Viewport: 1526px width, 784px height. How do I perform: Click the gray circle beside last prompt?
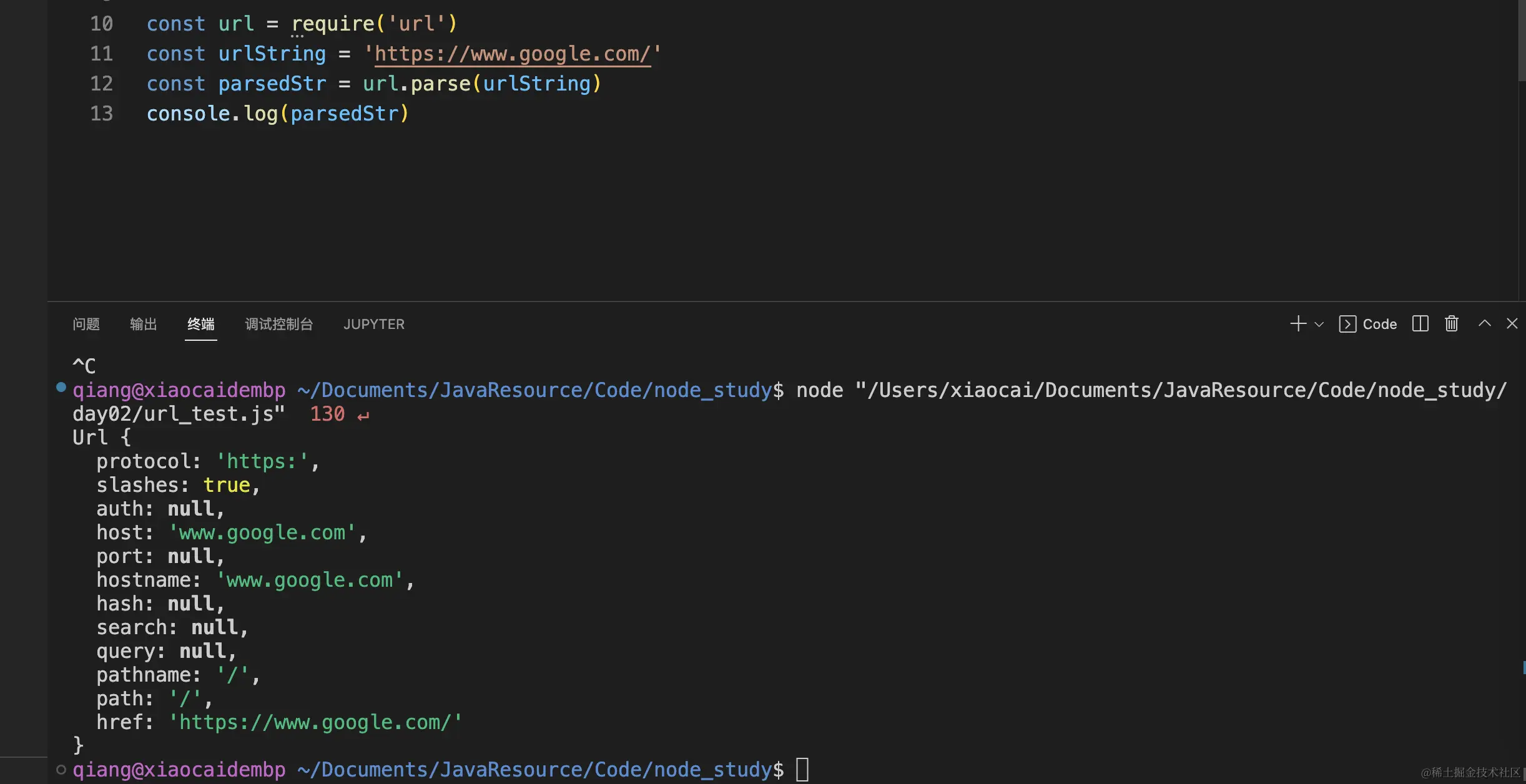61,770
